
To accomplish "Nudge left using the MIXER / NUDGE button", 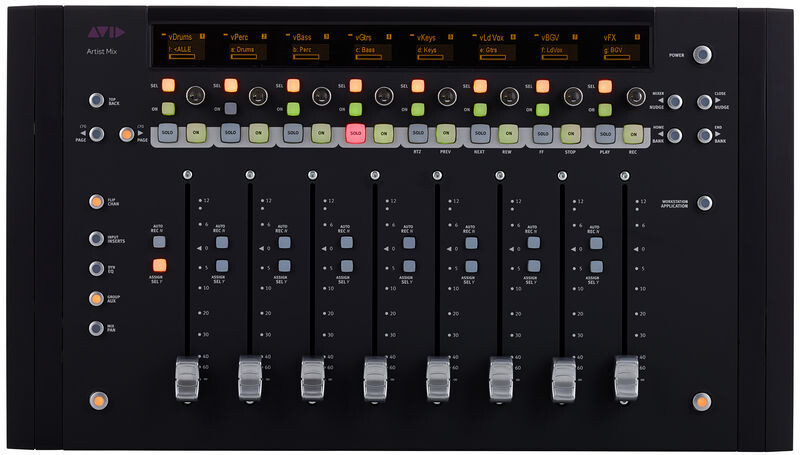I will coord(675,102).
